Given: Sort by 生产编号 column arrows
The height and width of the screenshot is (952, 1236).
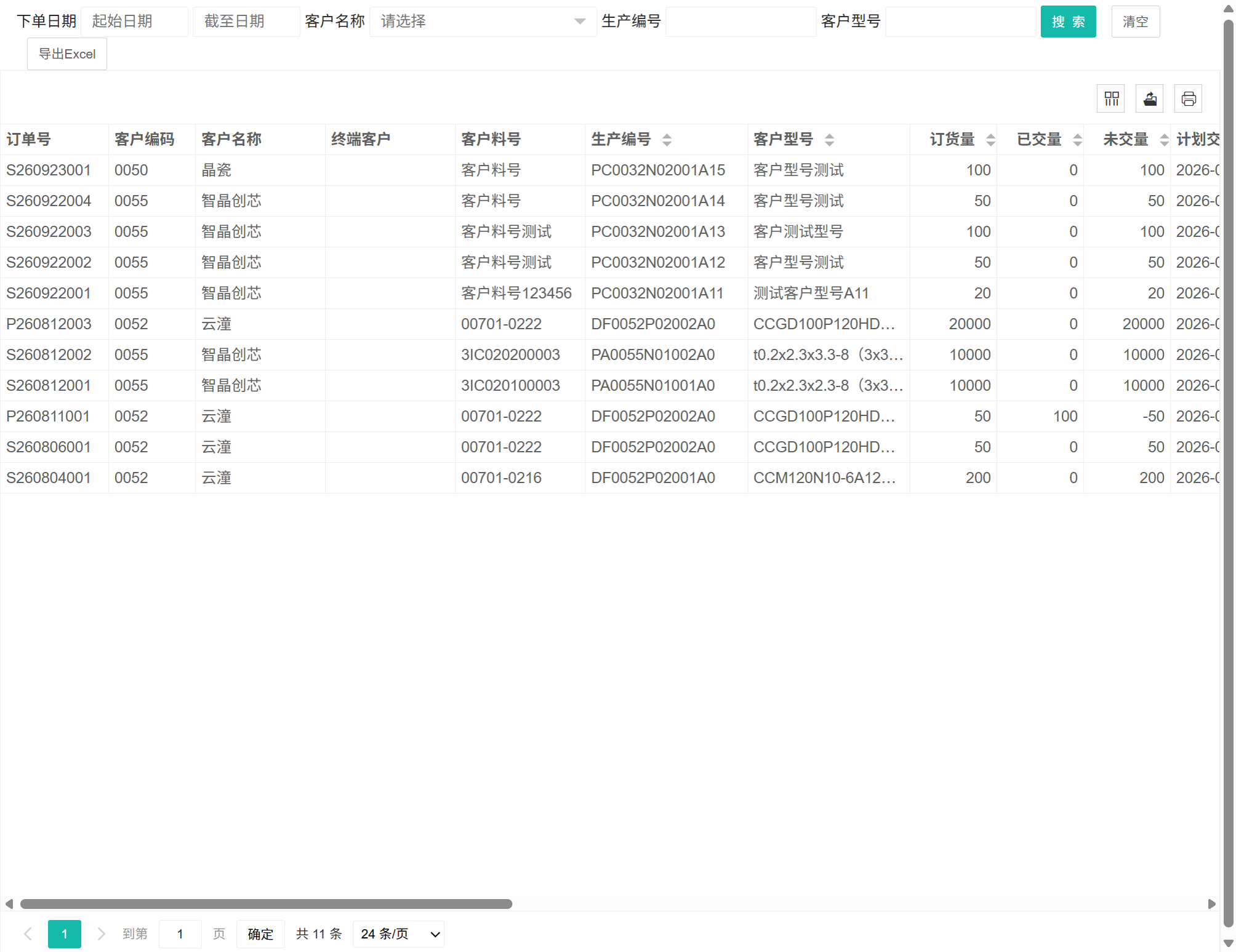Looking at the screenshot, I should 667,140.
